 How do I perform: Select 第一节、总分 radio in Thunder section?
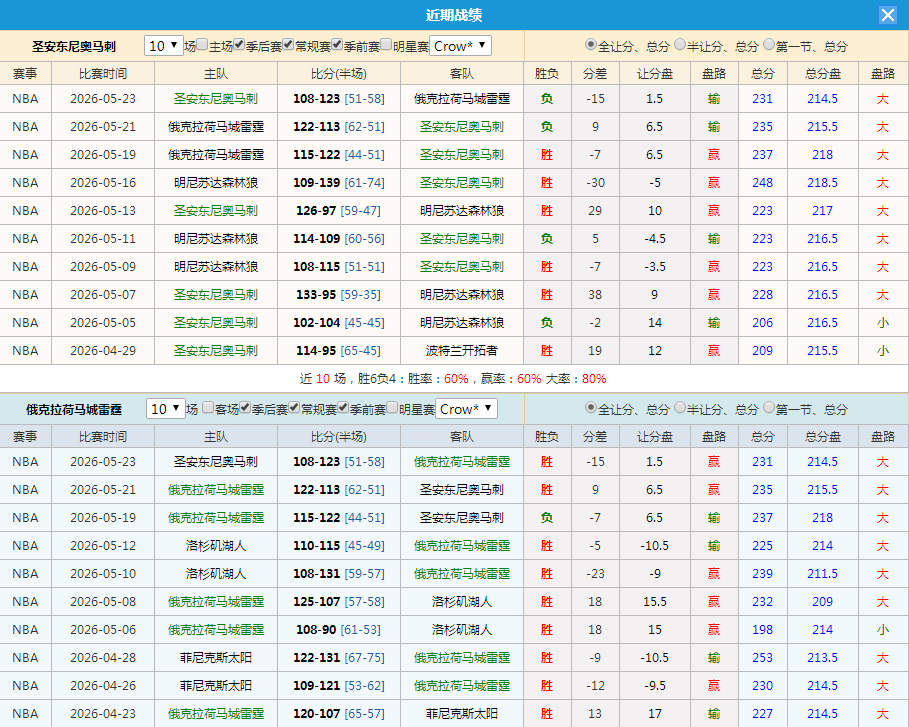pyautogui.click(x=769, y=408)
